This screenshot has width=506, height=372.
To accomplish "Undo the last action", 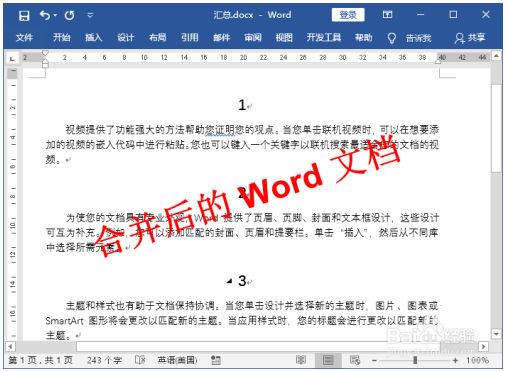I will pyautogui.click(x=45, y=15).
